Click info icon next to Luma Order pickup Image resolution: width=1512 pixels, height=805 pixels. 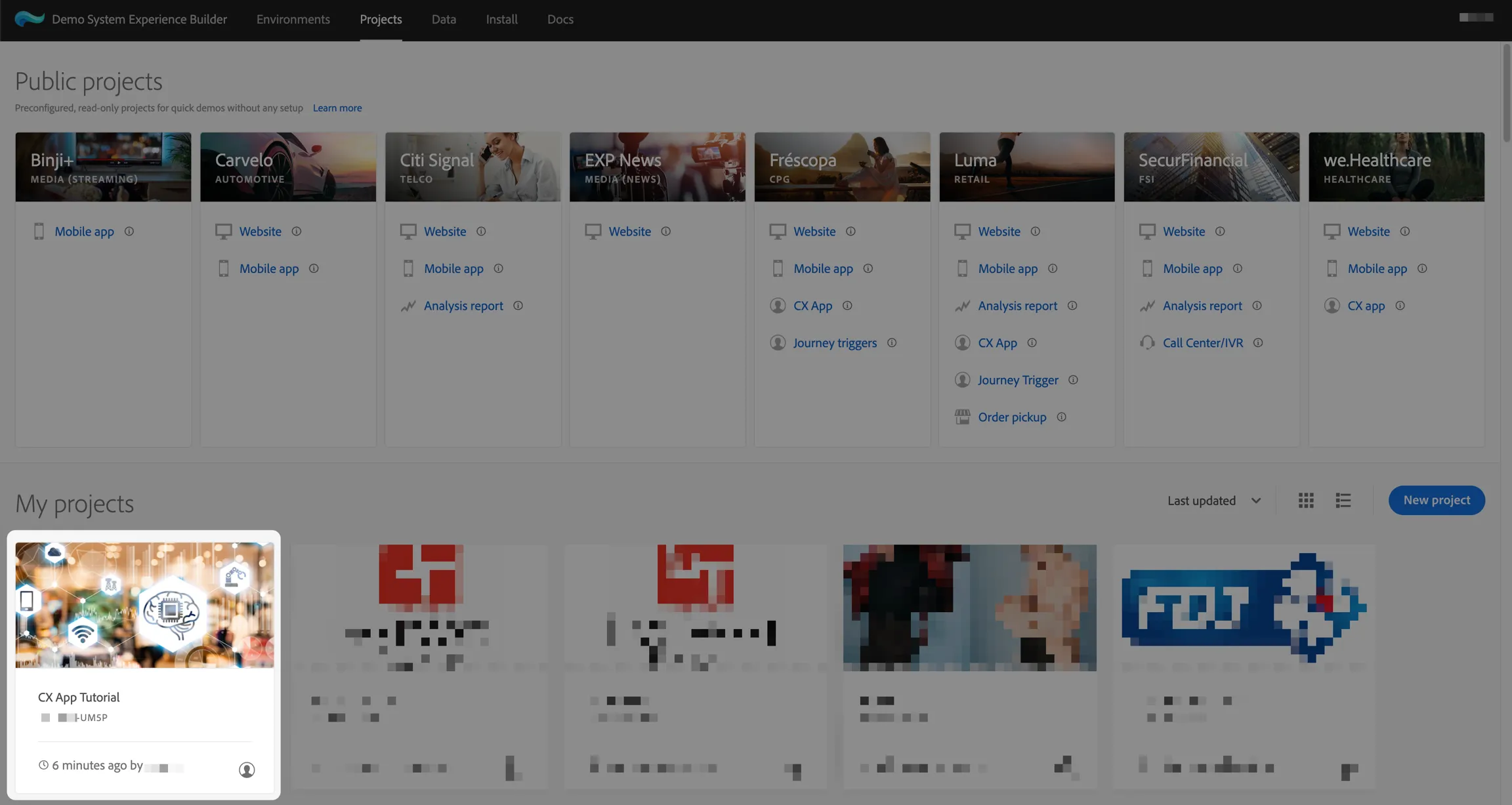pos(1062,417)
